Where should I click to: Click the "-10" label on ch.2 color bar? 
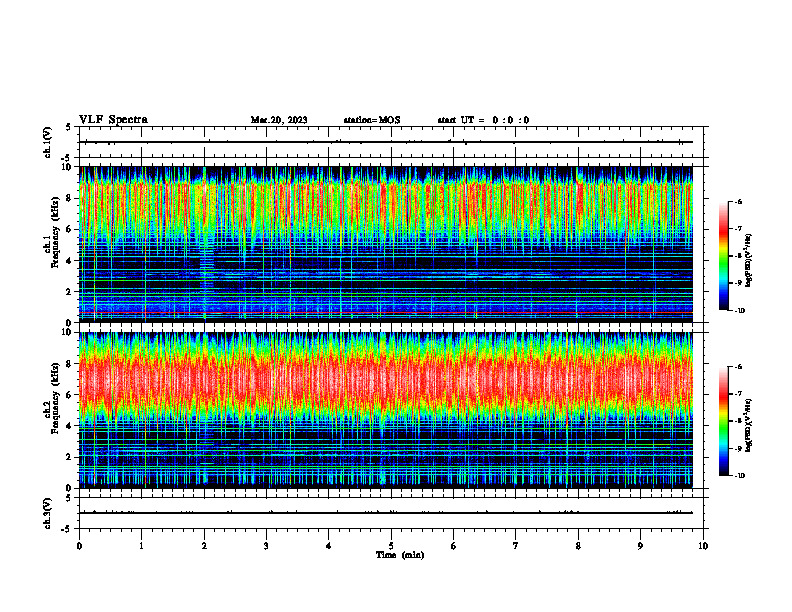(739, 476)
